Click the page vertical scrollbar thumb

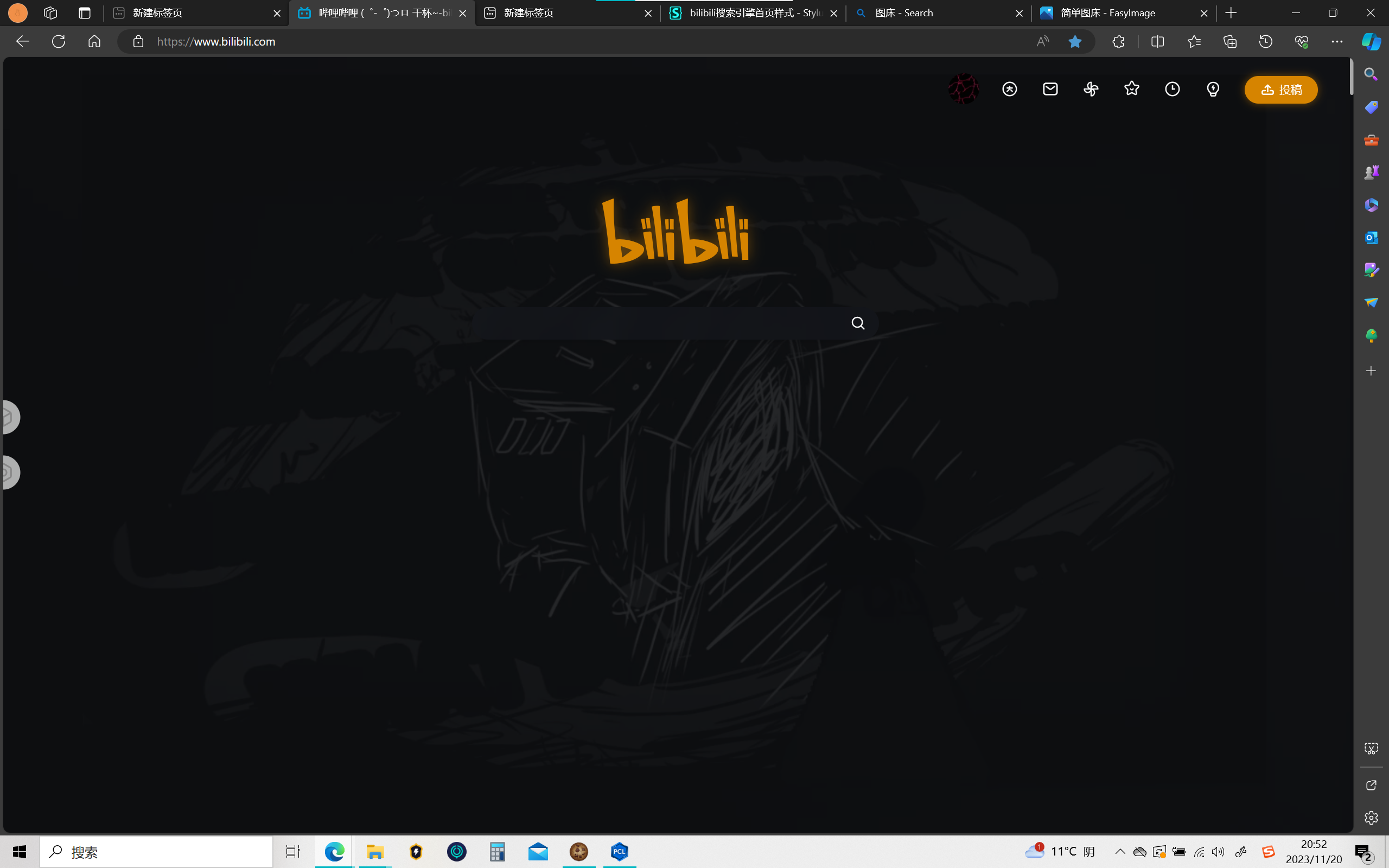click(x=1351, y=78)
